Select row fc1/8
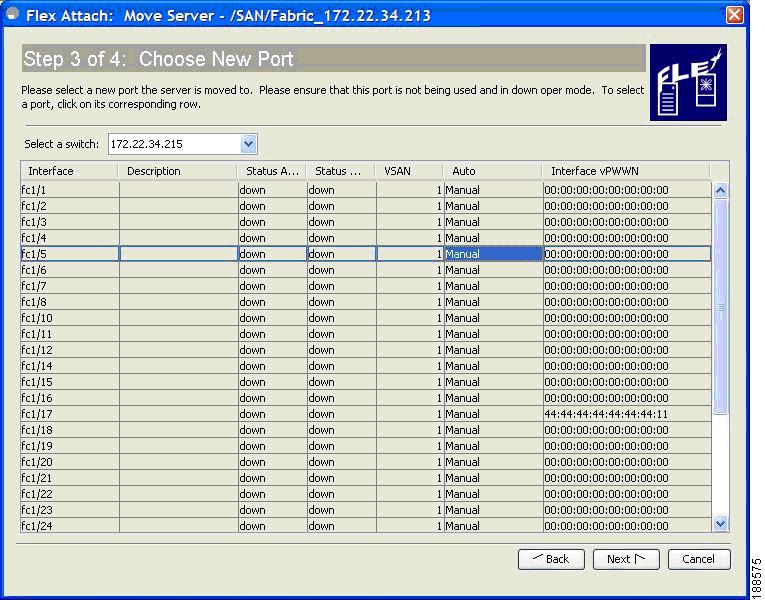This screenshot has height=600, width=765. point(366,302)
